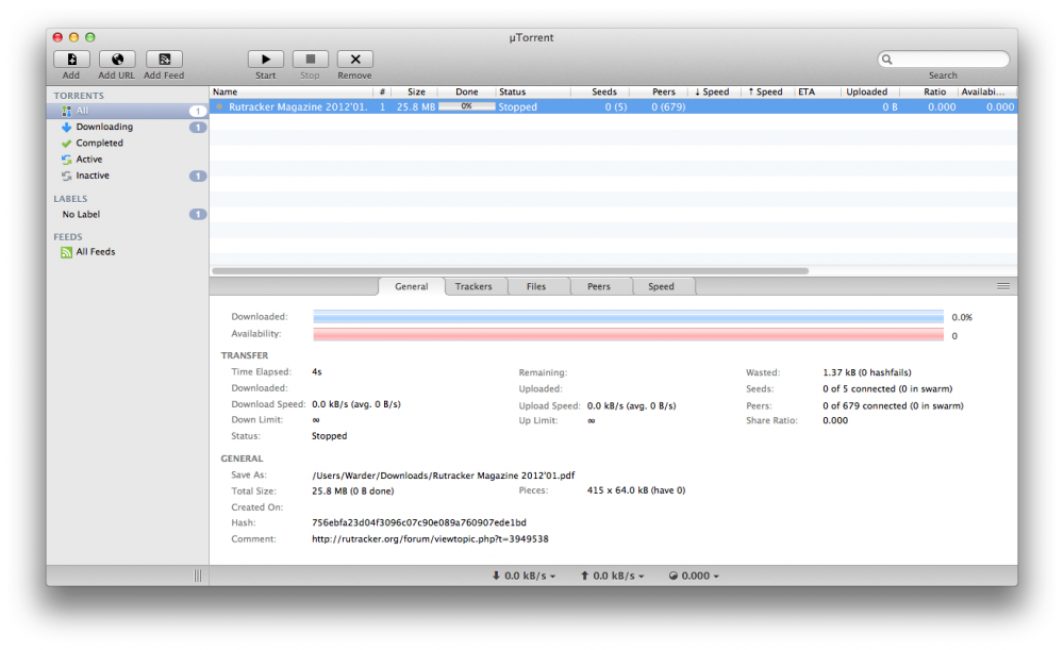Sort by the upload Speed column

coord(766,92)
